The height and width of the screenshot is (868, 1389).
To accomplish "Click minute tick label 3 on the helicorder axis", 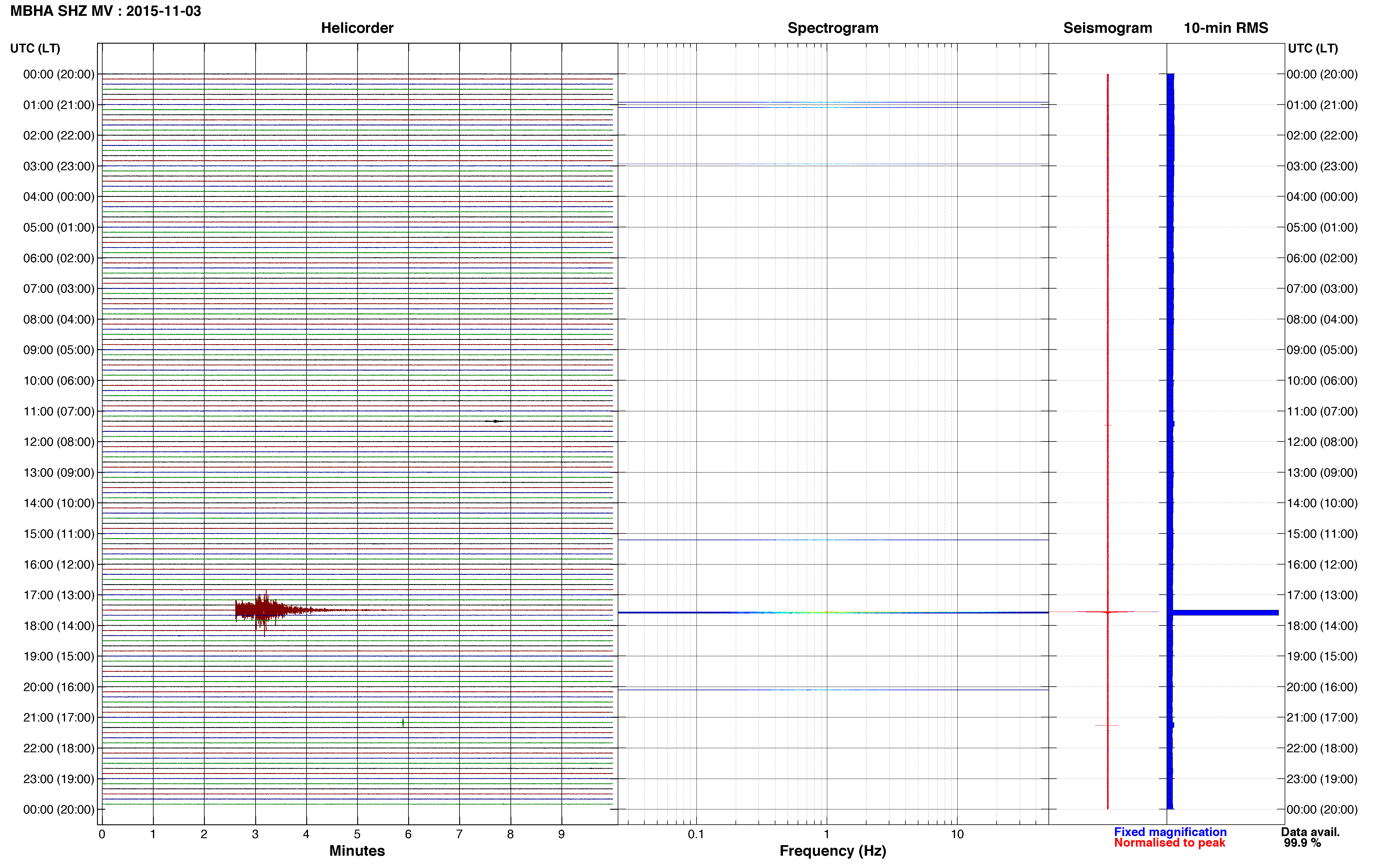I will click(x=255, y=834).
